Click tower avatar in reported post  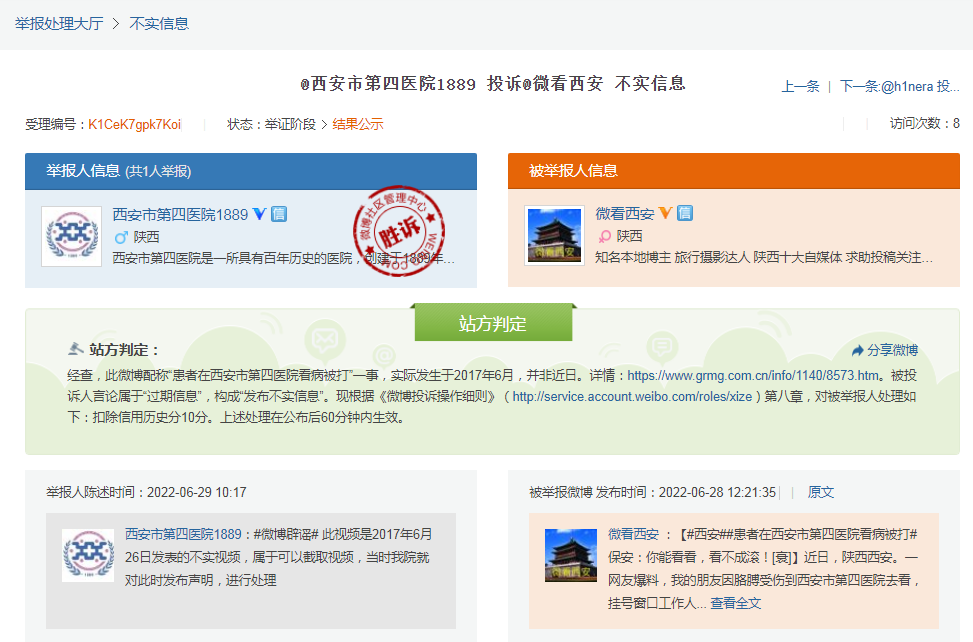571,555
